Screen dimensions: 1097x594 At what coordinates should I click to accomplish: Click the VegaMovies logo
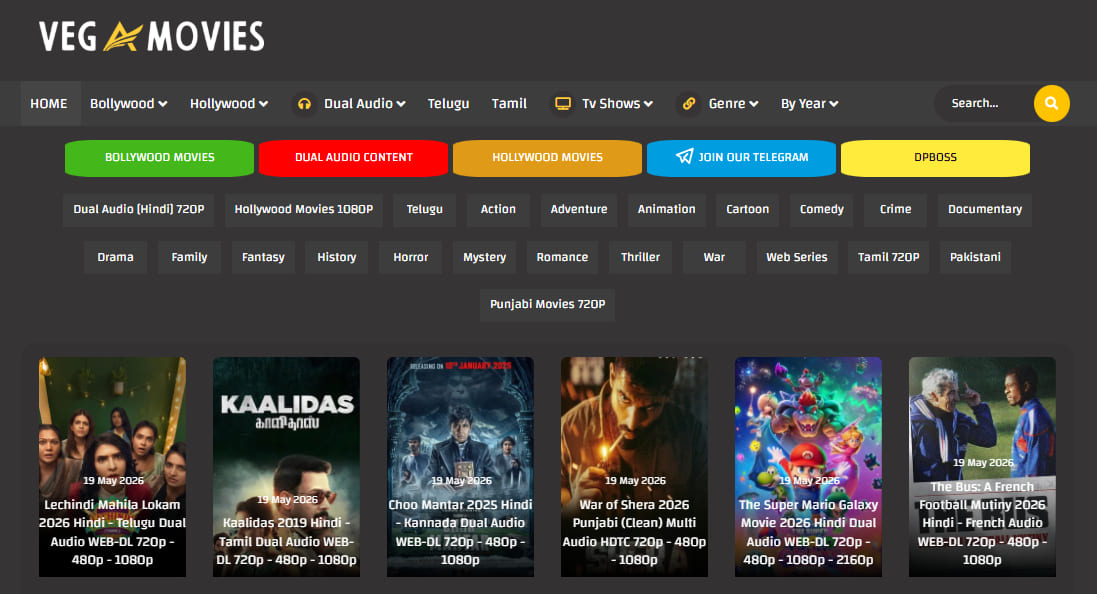click(x=152, y=36)
